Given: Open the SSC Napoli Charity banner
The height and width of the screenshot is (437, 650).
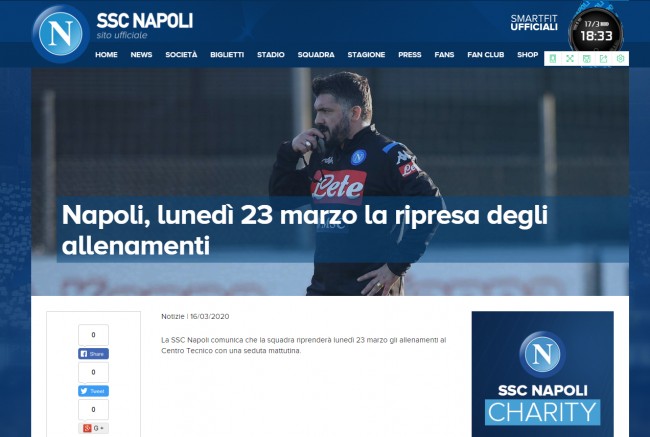Looking at the screenshot, I should click(543, 374).
